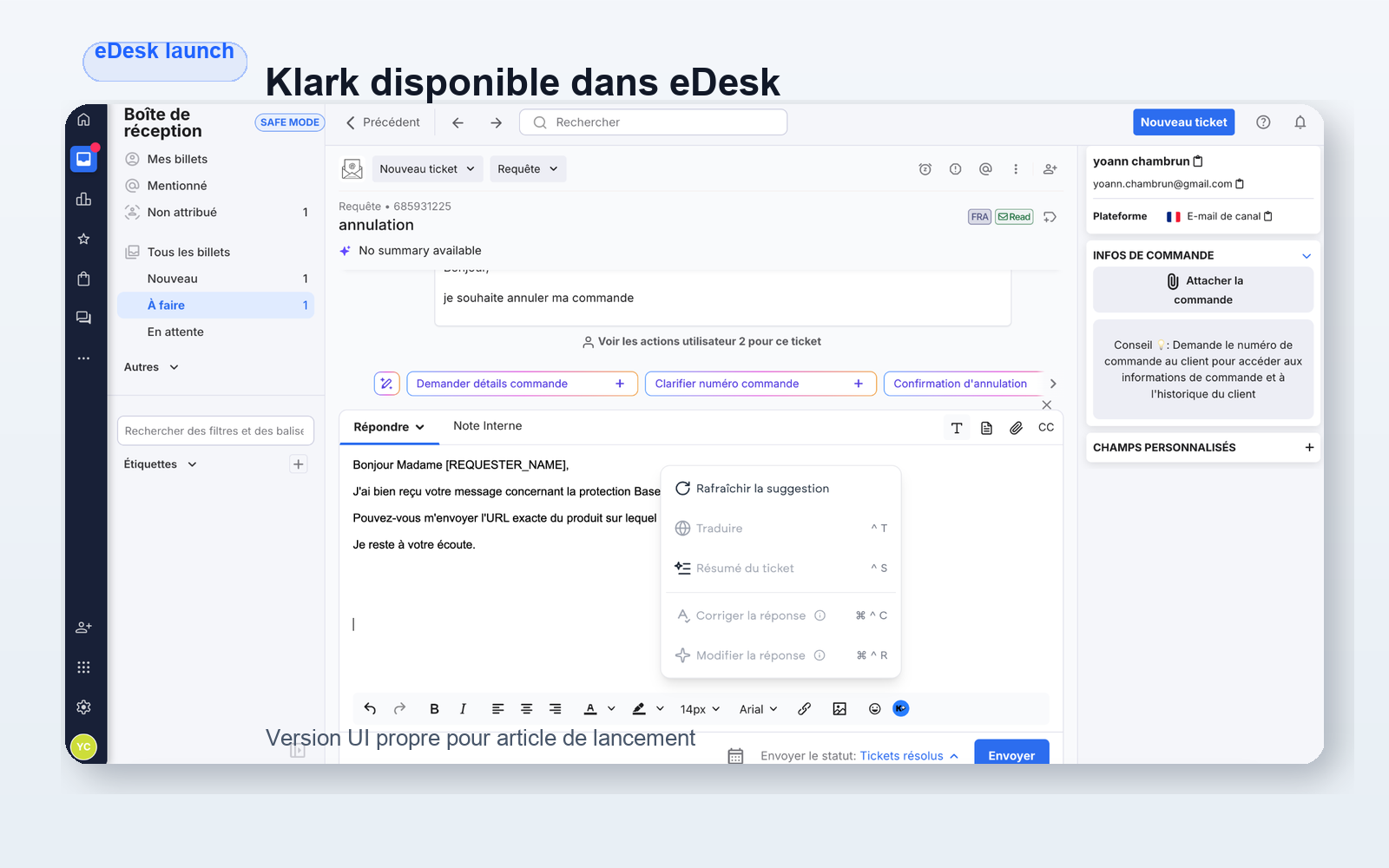This screenshot has height=868, width=1389.
Task: Click the Envoyer button
Action: click(x=1010, y=754)
